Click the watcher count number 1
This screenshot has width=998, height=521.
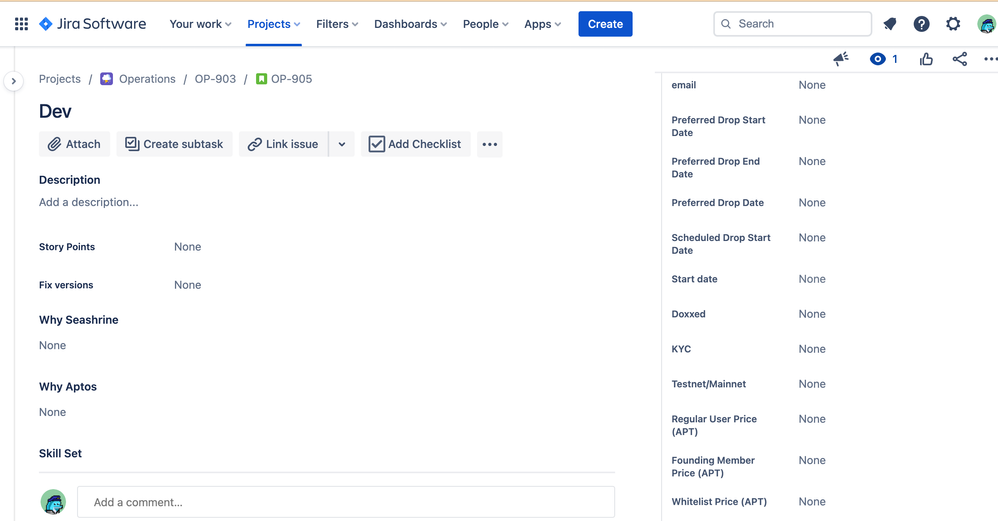[895, 59]
